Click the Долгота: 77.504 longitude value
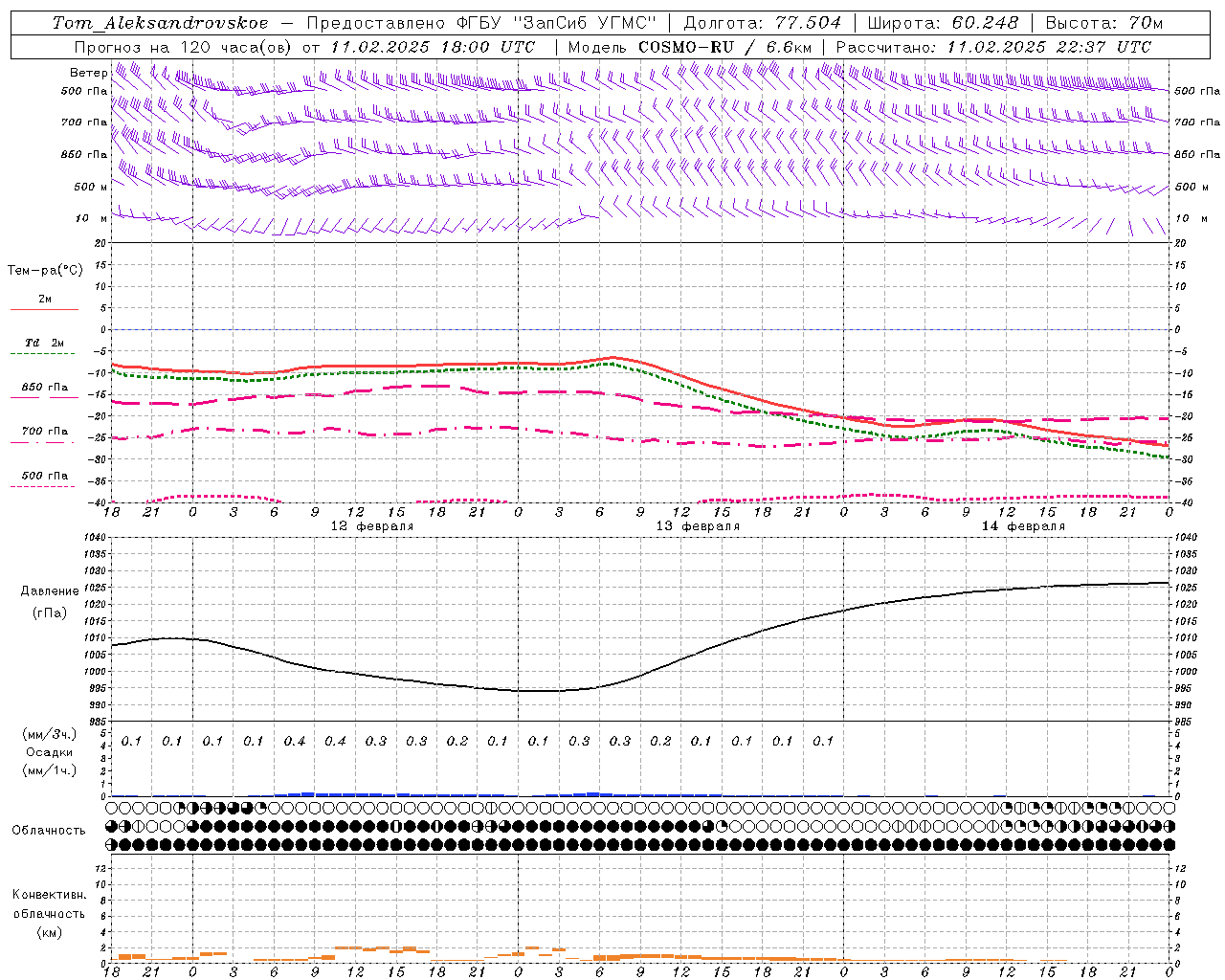The width and height of the screenshot is (1225, 980). click(x=762, y=23)
